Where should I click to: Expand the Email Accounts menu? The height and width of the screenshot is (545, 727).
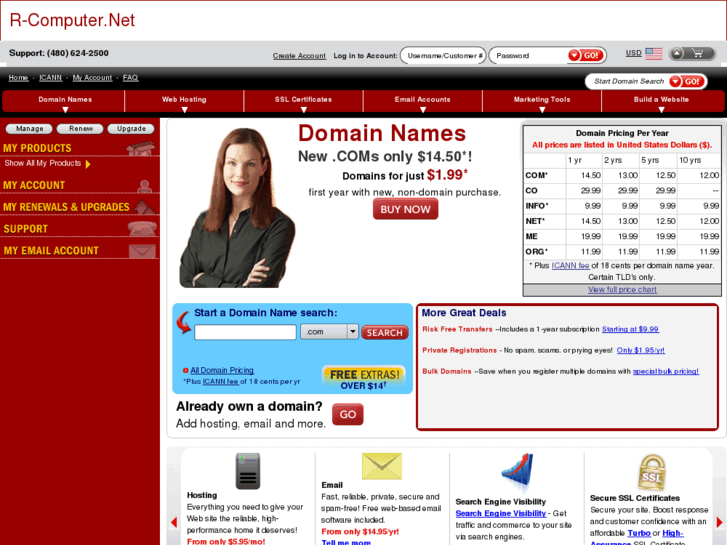[422, 102]
